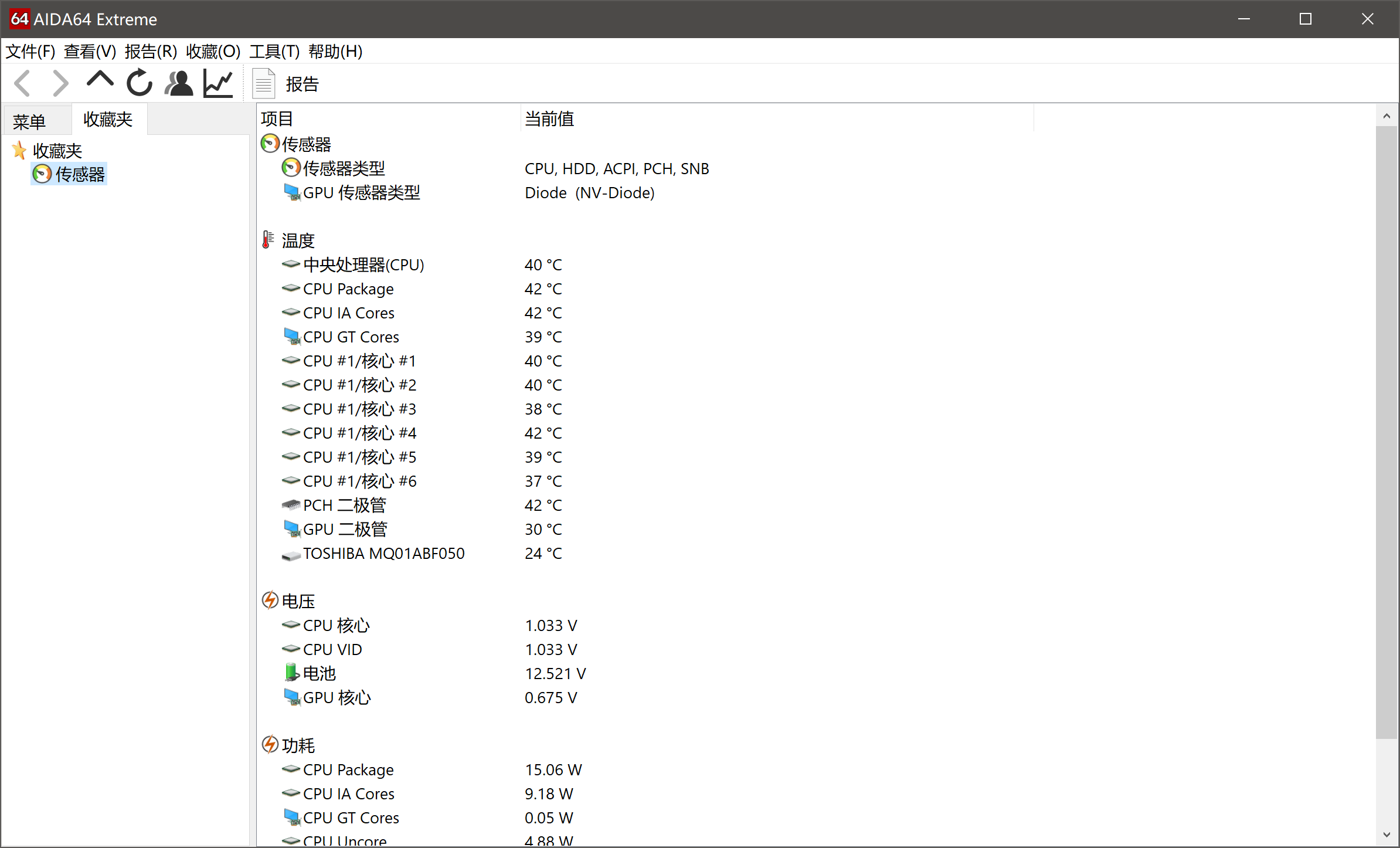Click CPU, HDD, ACPI, PCH, SNB value
The height and width of the screenshot is (848, 1400).
coord(617,169)
